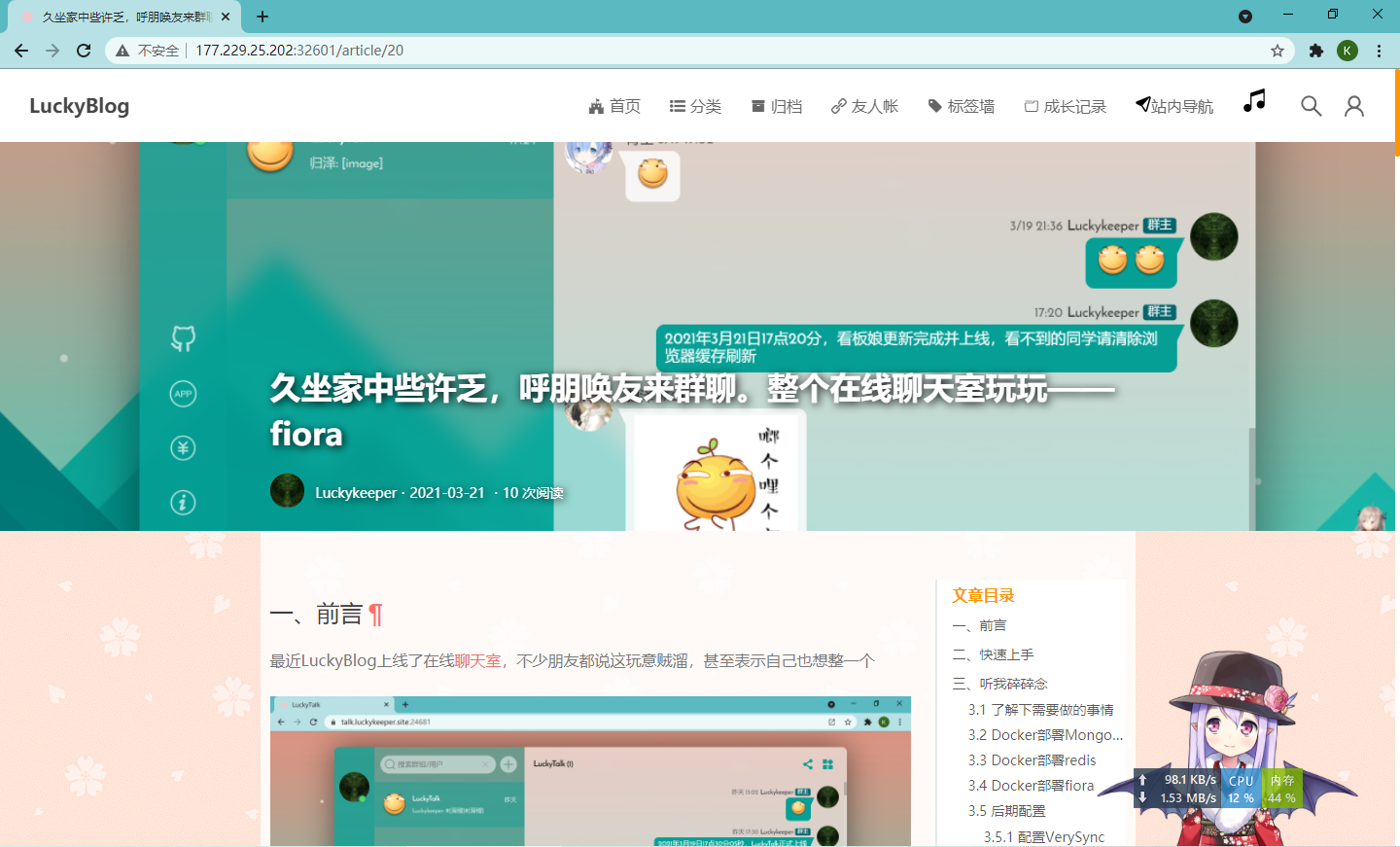Click the browser forward arrow

(x=52, y=51)
